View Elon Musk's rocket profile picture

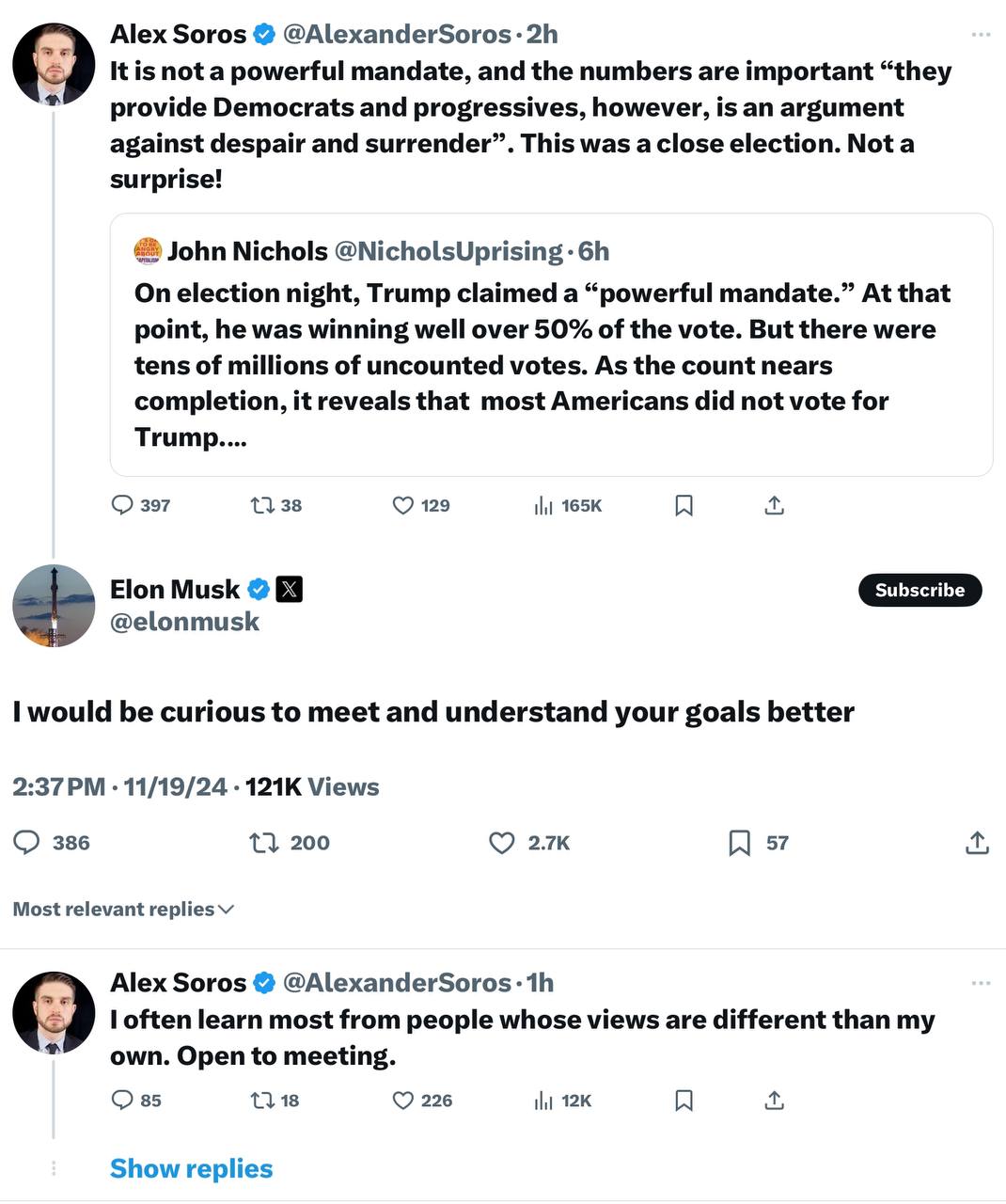pyautogui.click(x=54, y=606)
